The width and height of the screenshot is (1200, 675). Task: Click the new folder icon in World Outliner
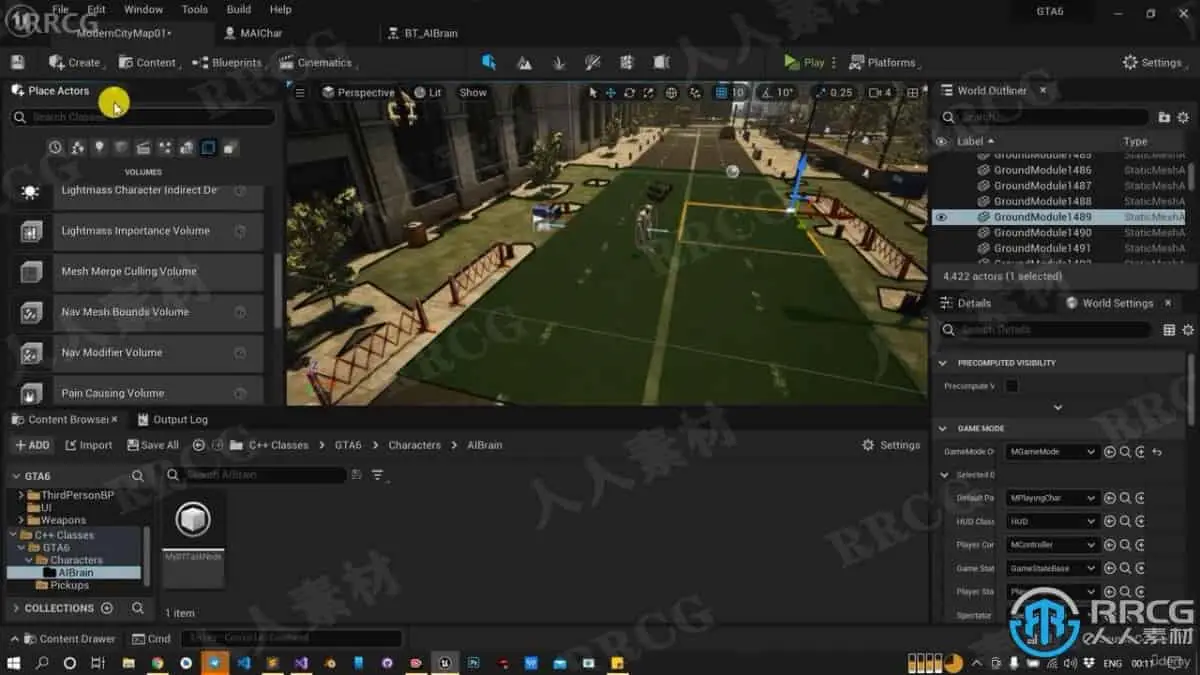click(x=1164, y=117)
